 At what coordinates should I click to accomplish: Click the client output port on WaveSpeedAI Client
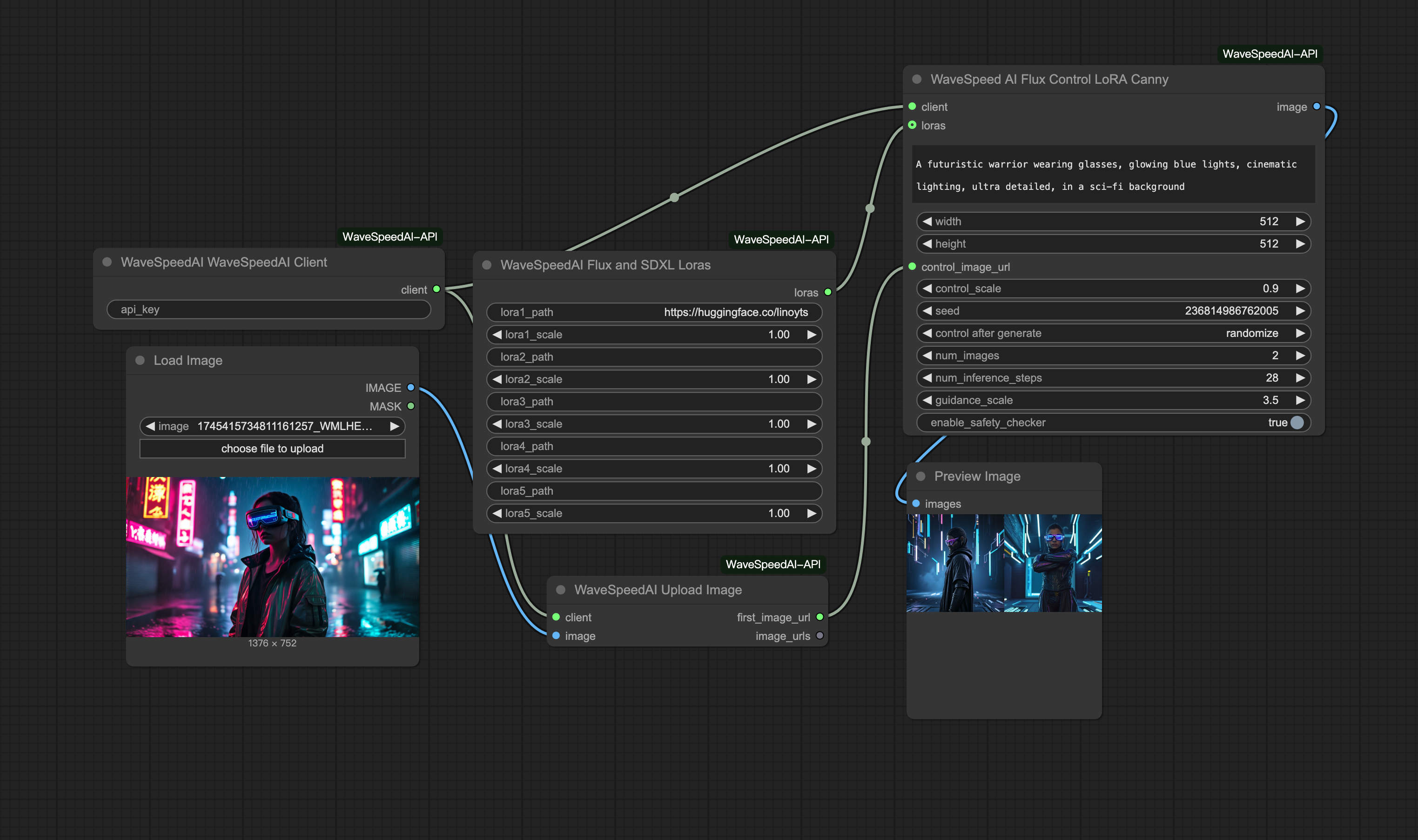point(436,289)
